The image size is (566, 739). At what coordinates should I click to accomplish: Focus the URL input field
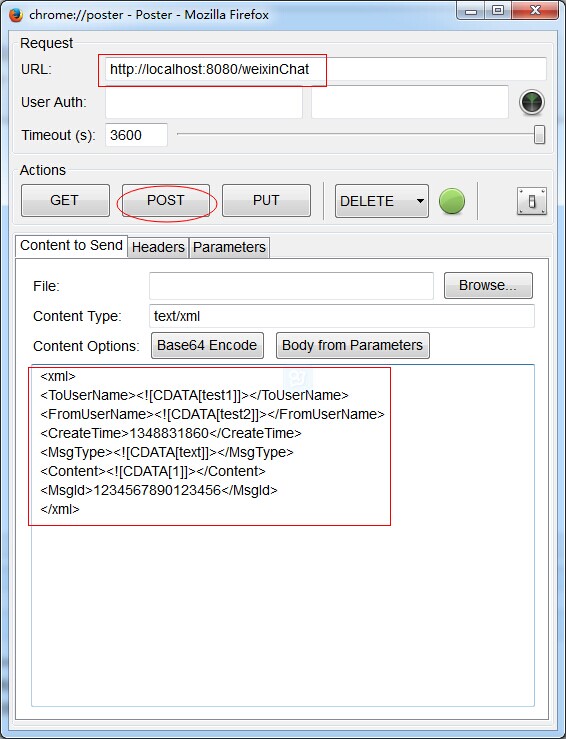(326, 69)
